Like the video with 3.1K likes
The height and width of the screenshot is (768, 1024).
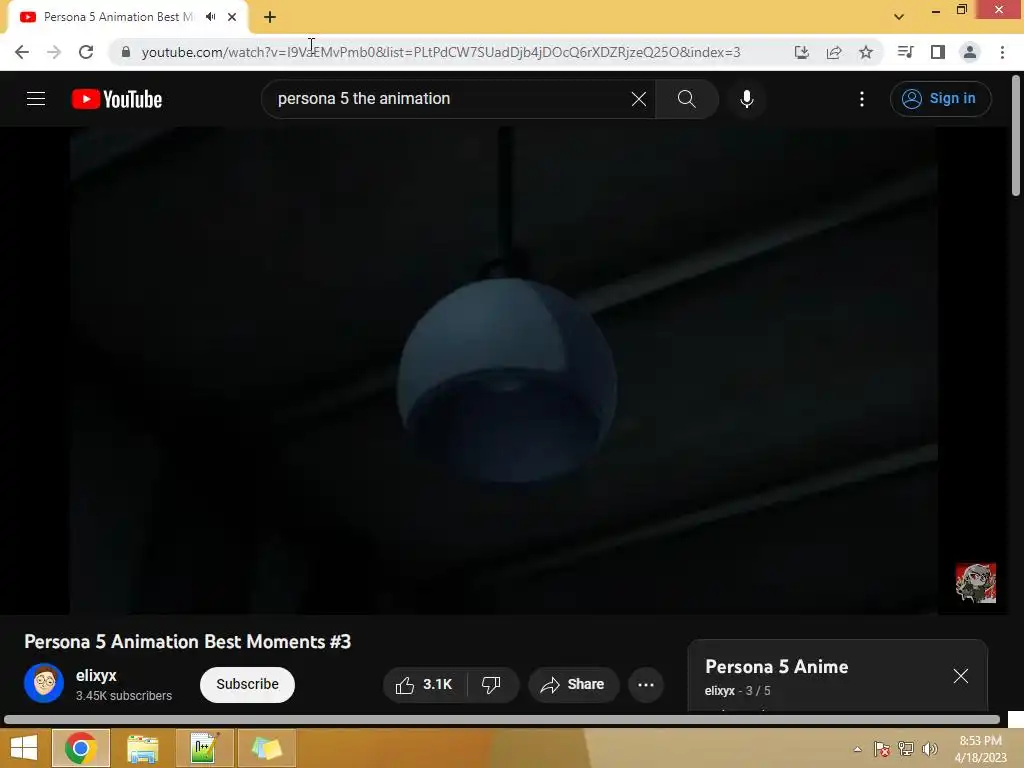424,684
